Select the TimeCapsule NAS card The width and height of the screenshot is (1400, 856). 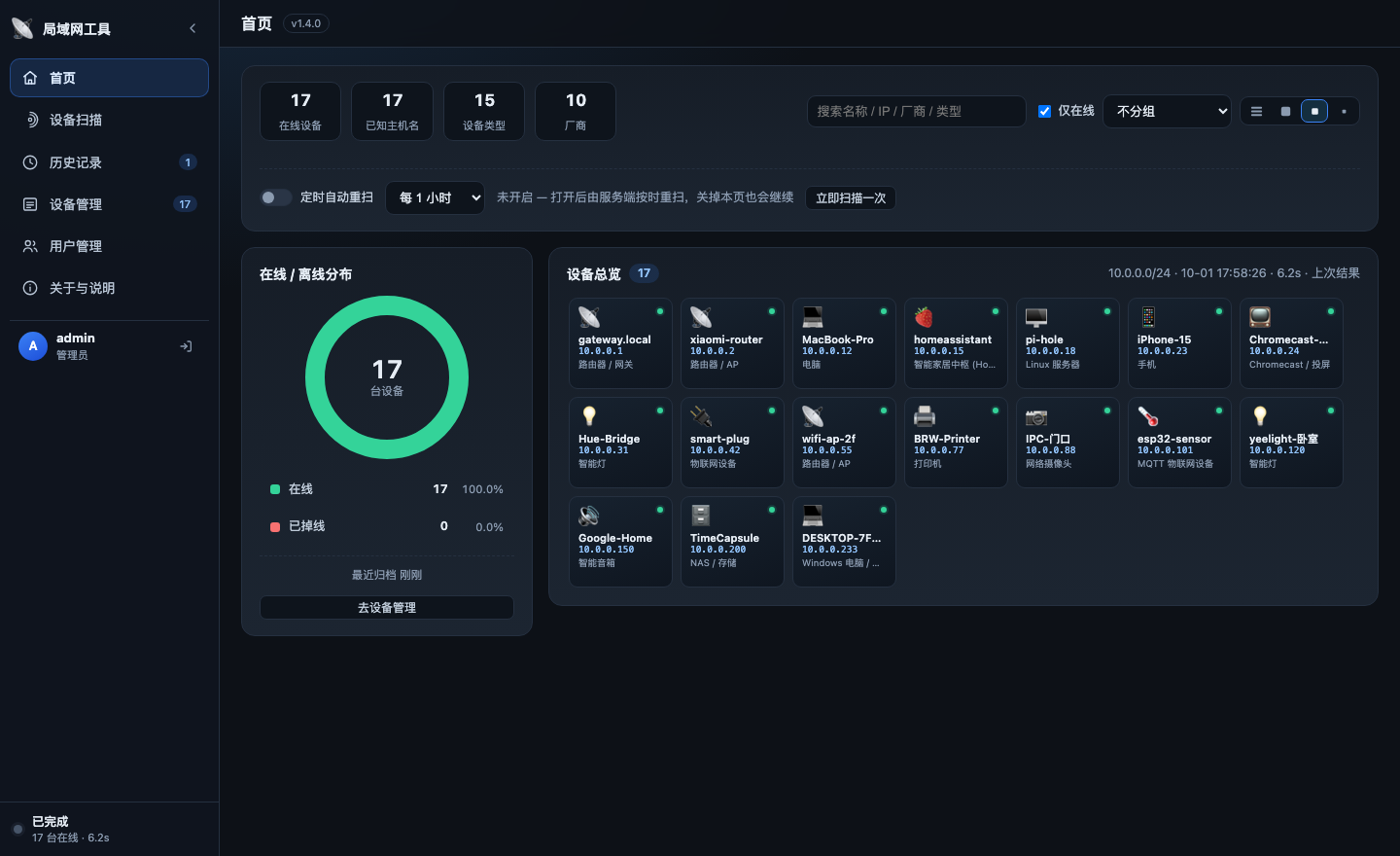click(732, 542)
